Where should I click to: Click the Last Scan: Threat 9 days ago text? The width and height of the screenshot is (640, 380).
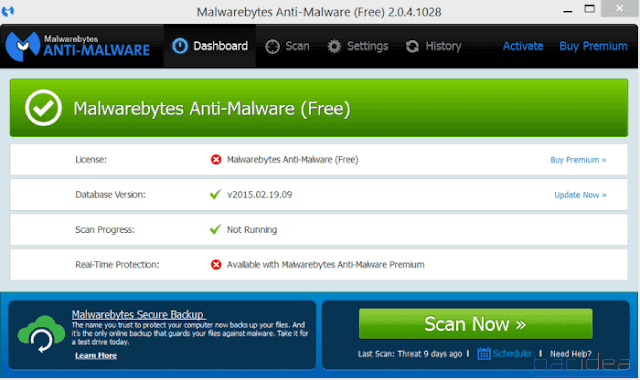pos(410,354)
